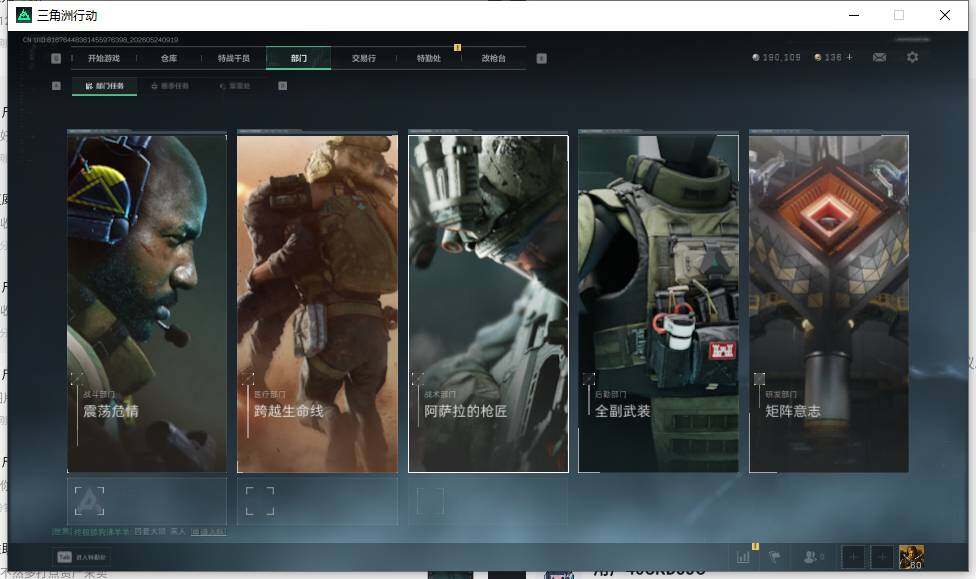Open the player avatar at bottom right
Image resolution: width=976 pixels, height=579 pixels.
(x=911, y=557)
